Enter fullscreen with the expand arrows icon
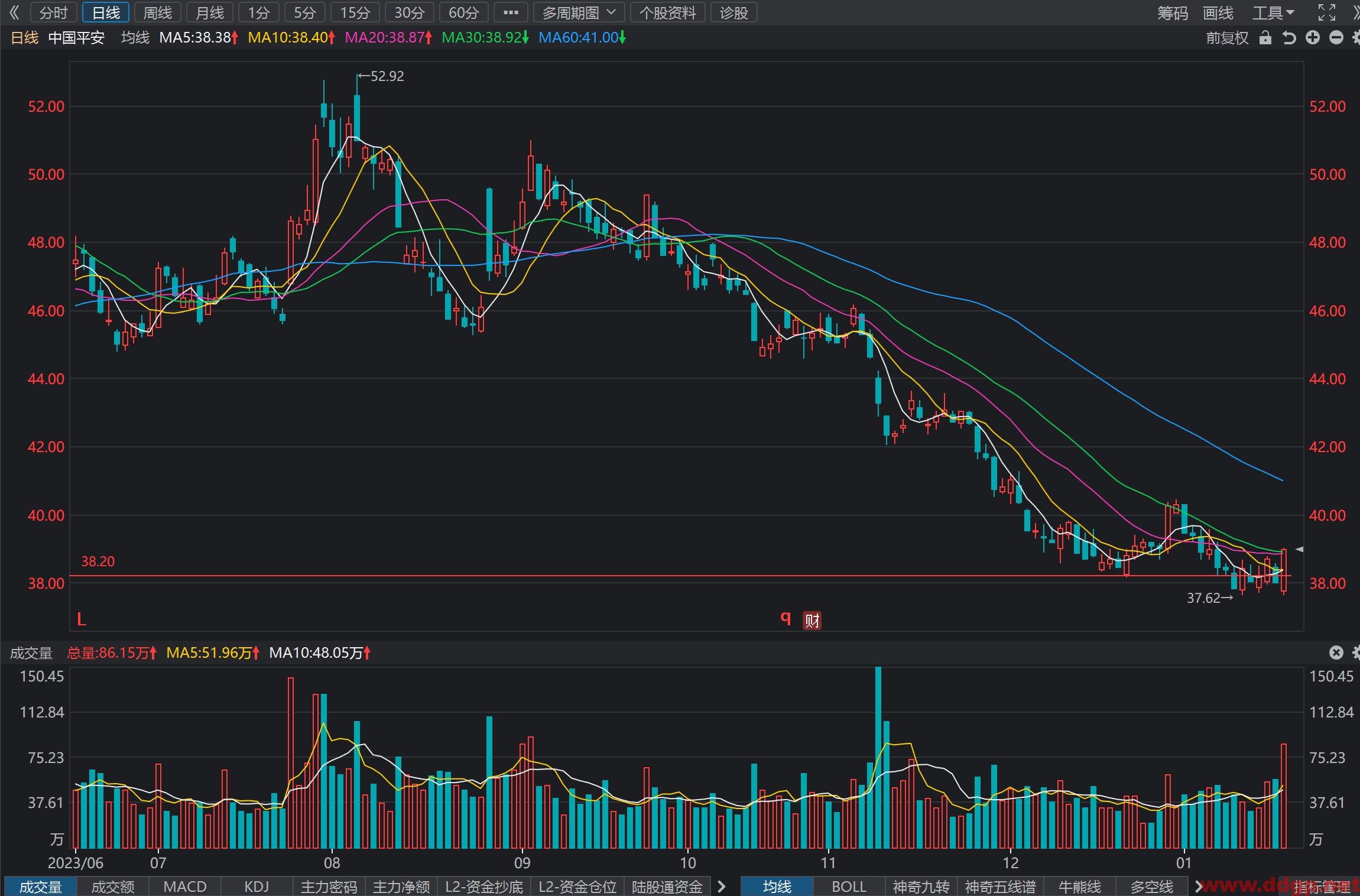 pos(1327,12)
